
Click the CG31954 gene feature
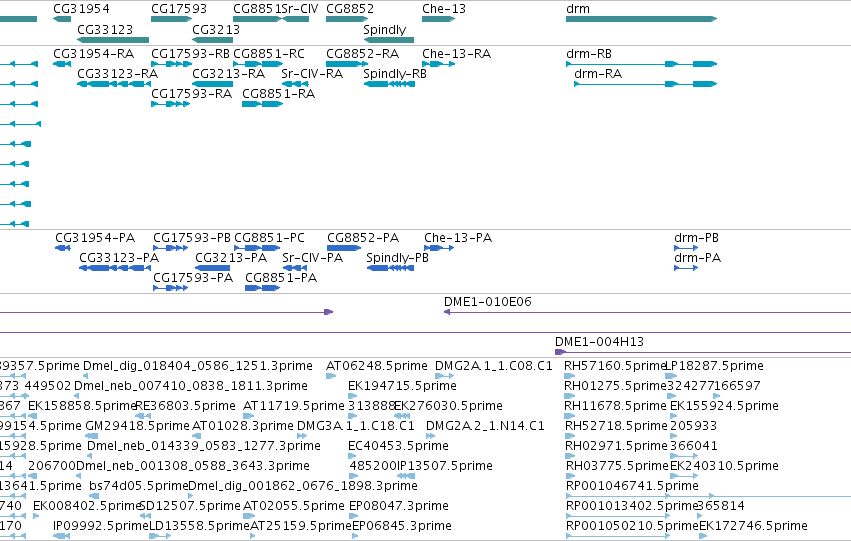point(62,19)
